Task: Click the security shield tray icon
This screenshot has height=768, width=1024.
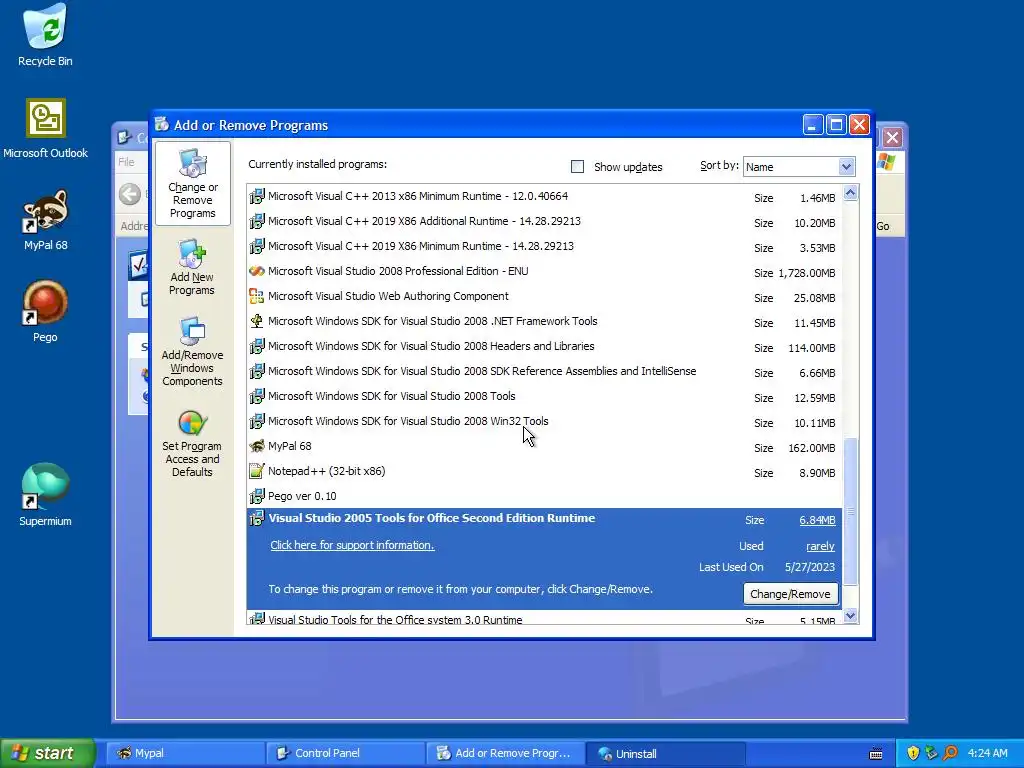Action: click(913, 753)
